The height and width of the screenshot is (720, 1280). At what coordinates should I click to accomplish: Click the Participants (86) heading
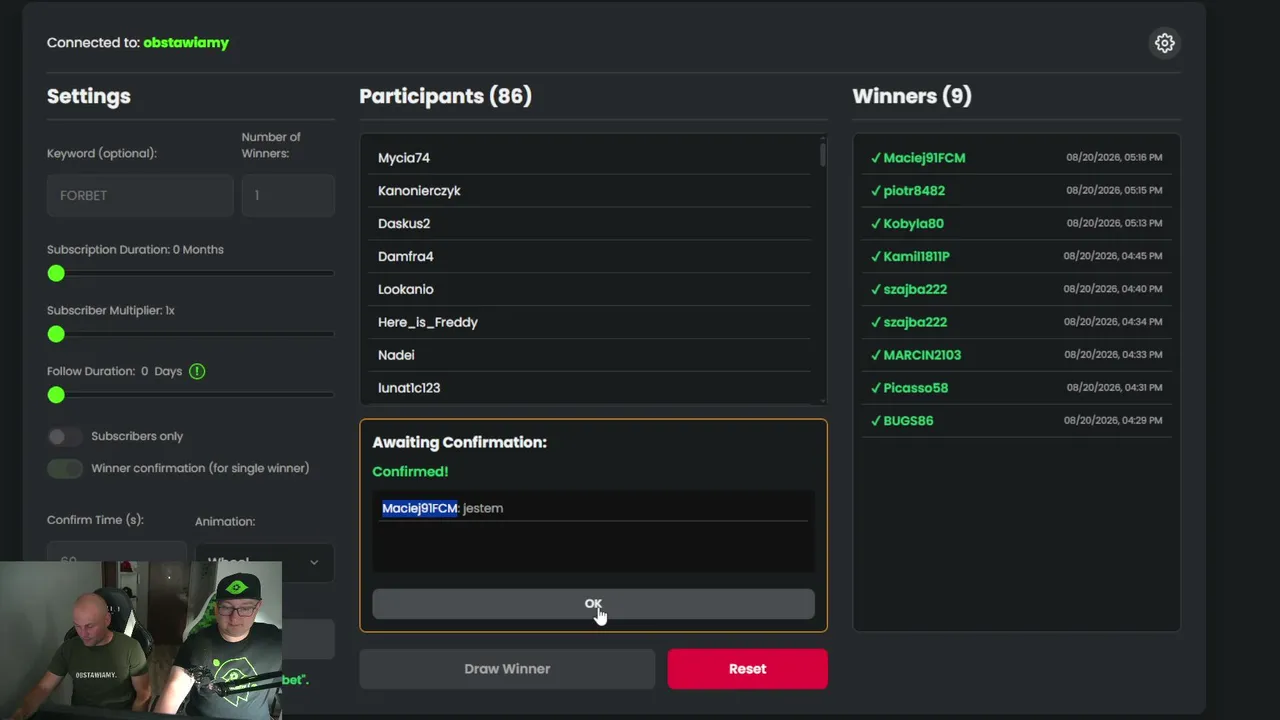click(x=445, y=96)
